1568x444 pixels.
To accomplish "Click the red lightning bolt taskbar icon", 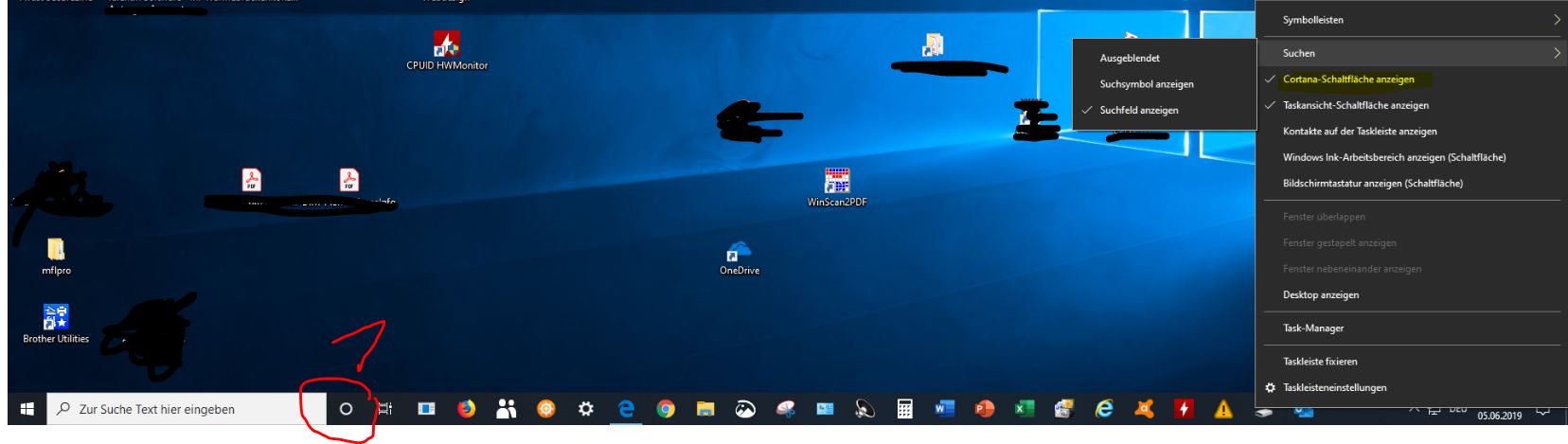I will (1184, 409).
